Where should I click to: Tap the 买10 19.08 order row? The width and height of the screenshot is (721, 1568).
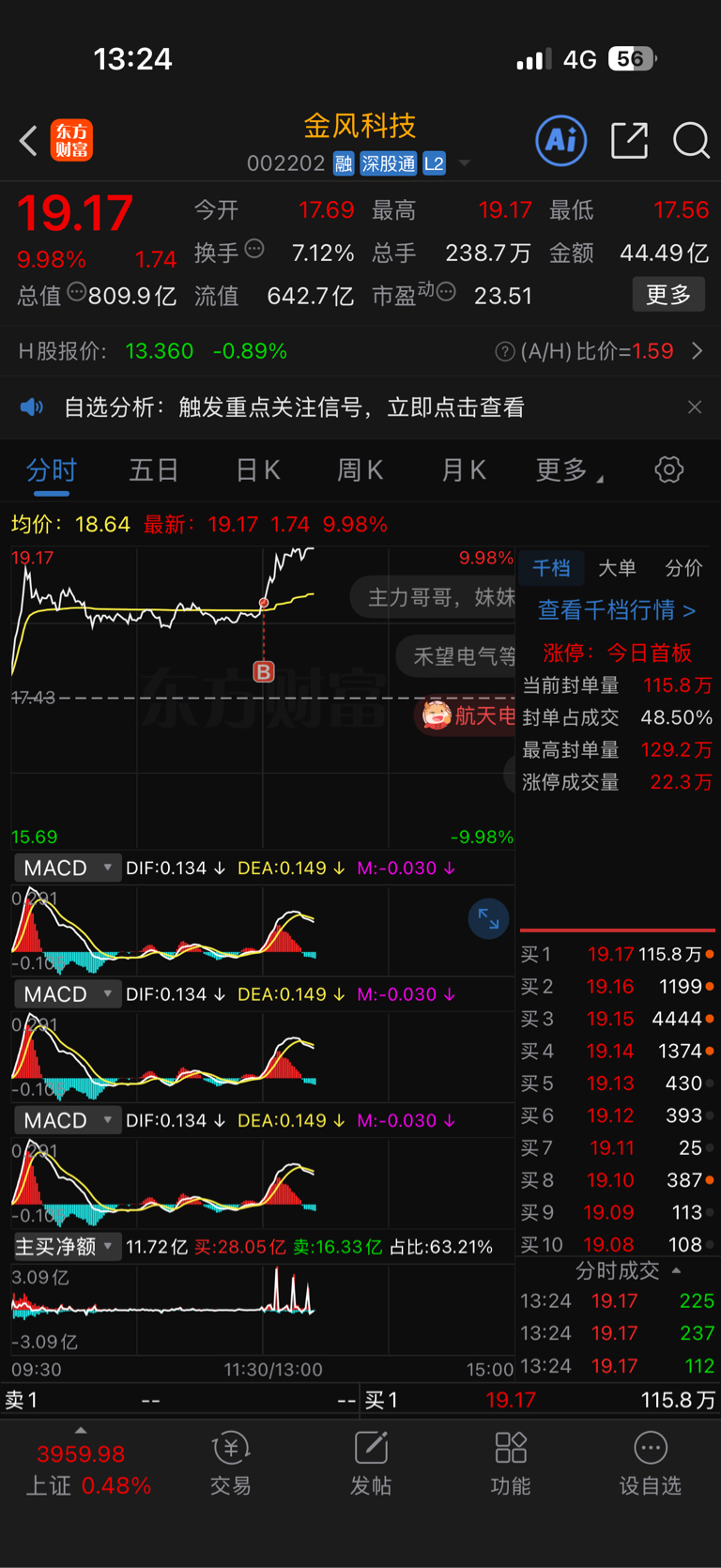[618, 1244]
